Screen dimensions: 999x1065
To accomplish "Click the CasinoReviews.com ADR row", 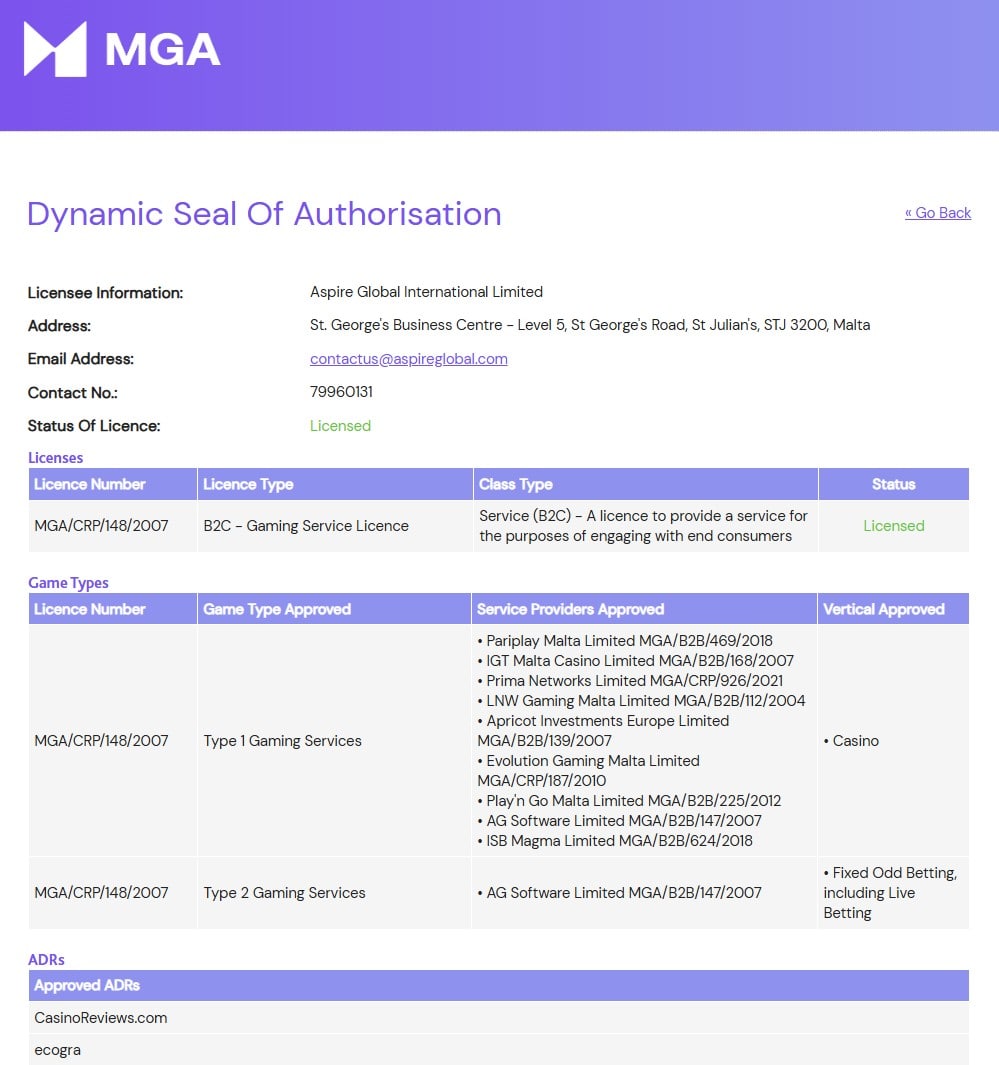I will click(101, 1018).
